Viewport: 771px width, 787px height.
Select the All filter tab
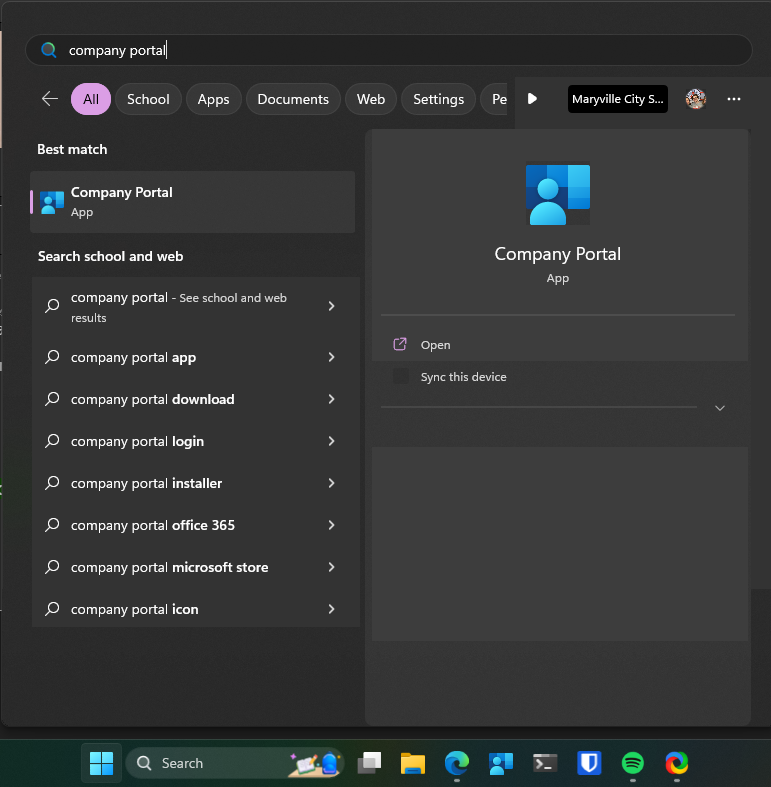point(91,99)
